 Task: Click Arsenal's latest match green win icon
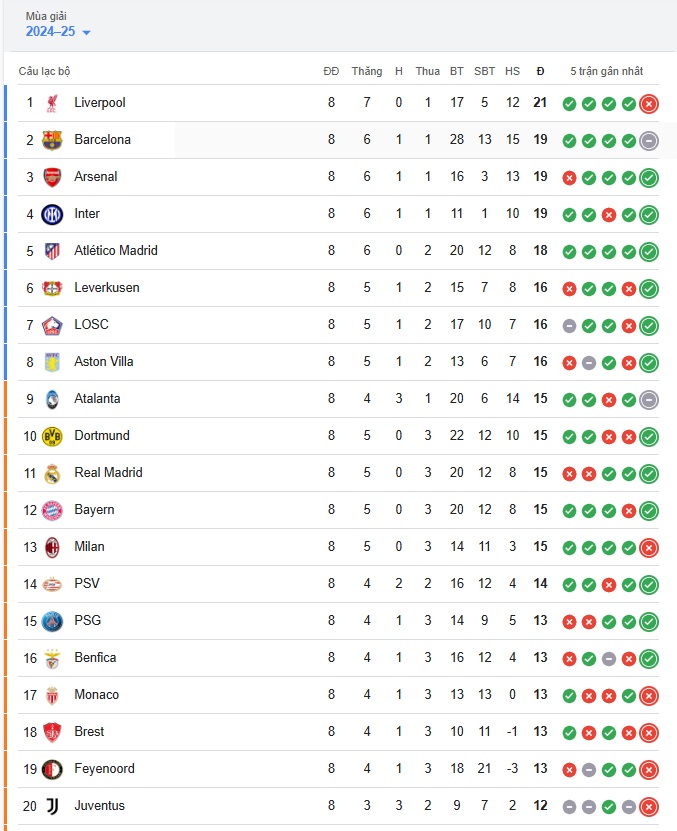[x=648, y=178]
